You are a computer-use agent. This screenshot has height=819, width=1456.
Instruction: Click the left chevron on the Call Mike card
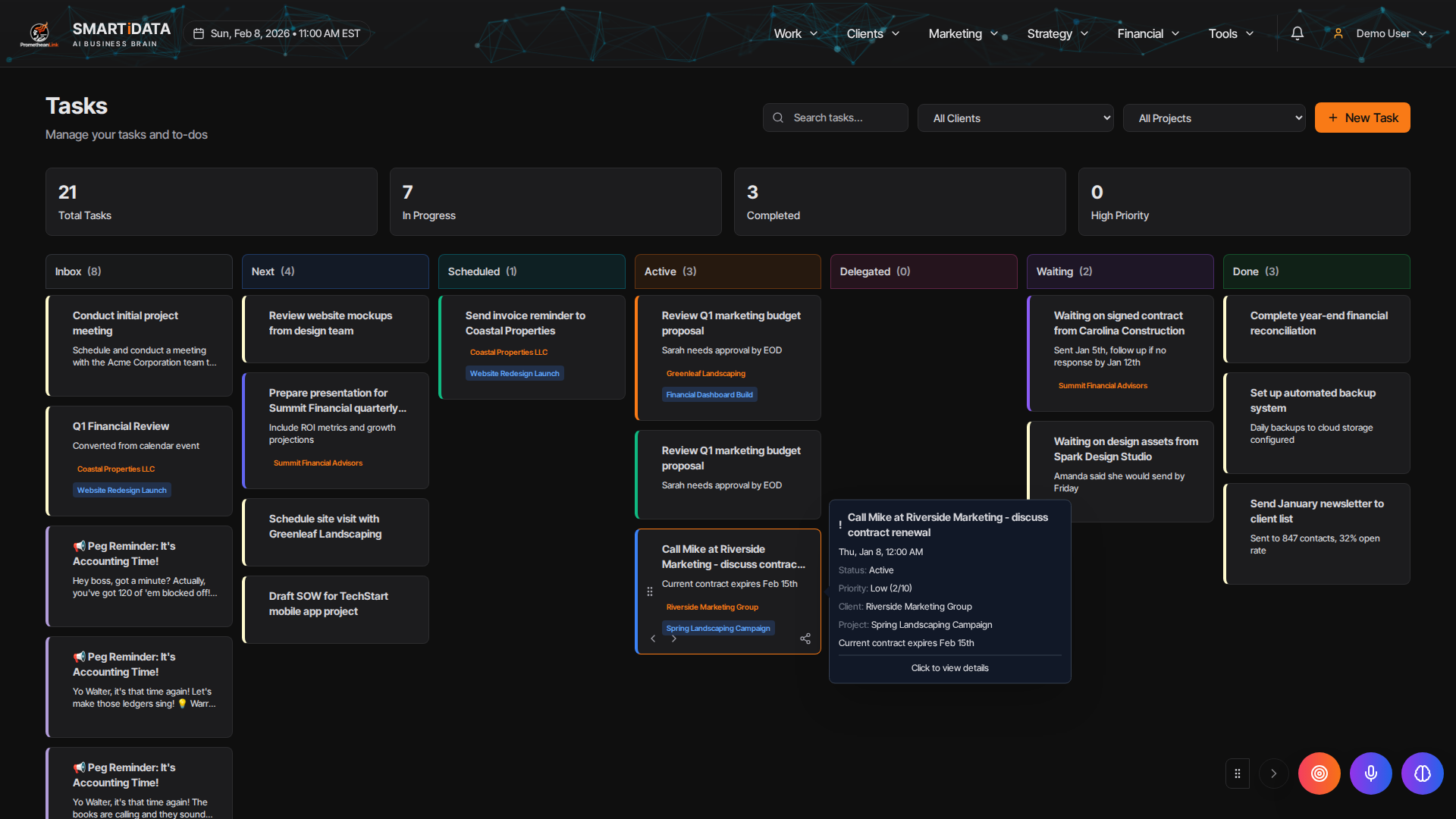pos(653,639)
